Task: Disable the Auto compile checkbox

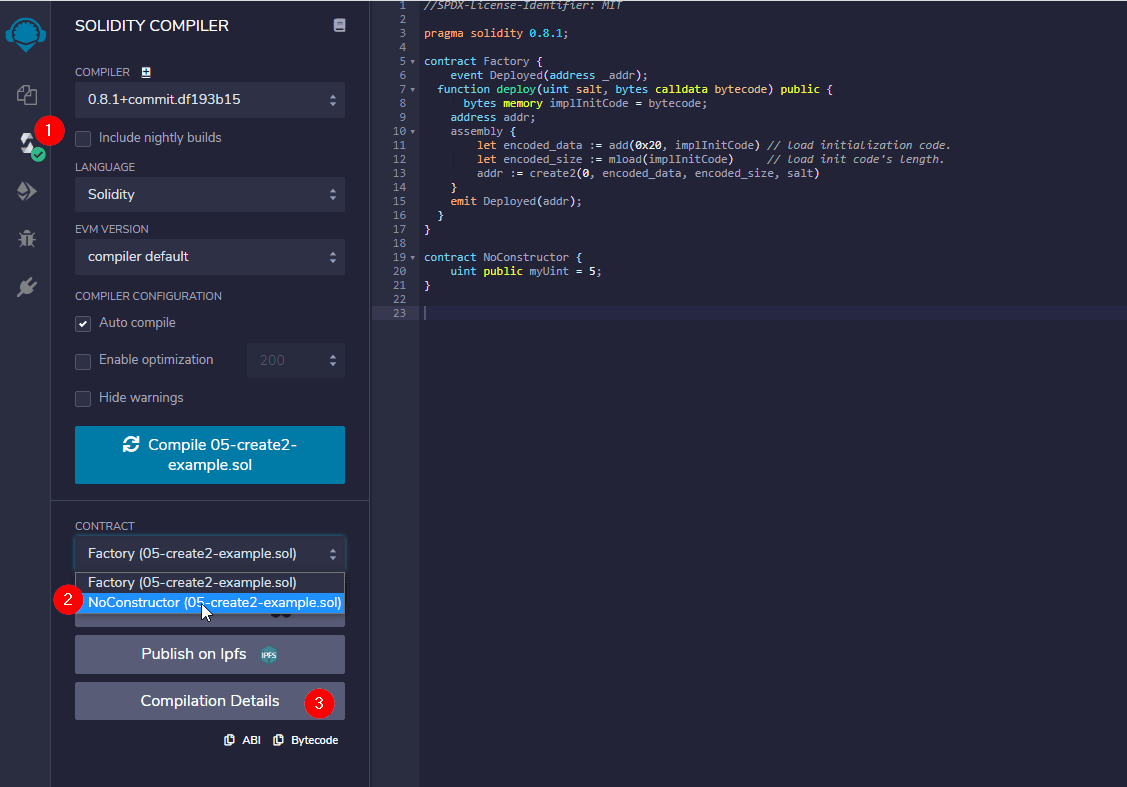Action: pyautogui.click(x=83, y=323)
